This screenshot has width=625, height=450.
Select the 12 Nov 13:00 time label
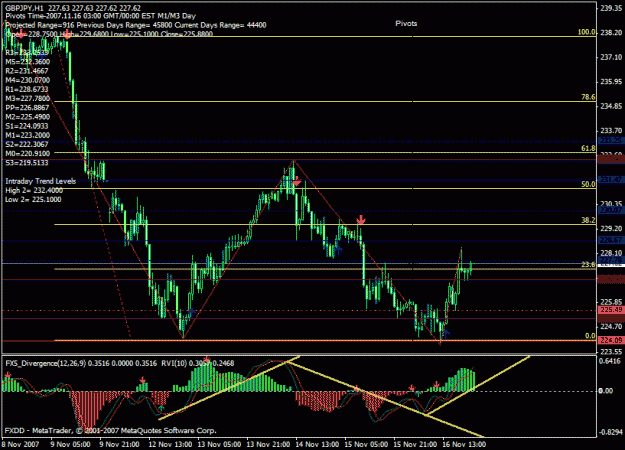(x=170, y=444)
